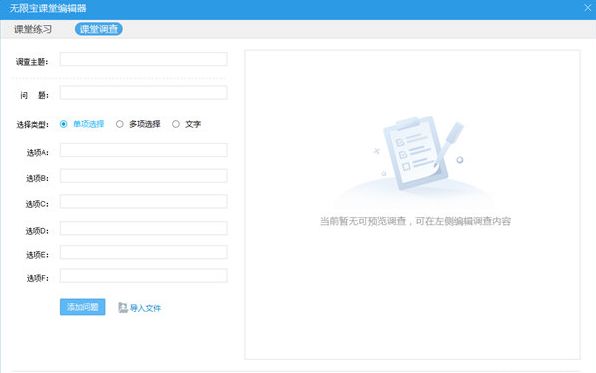Image resolution: width=596 pixels, height=373 pixels.
Task: Focus the 调查主题 input field
Action: coord(144,59)
